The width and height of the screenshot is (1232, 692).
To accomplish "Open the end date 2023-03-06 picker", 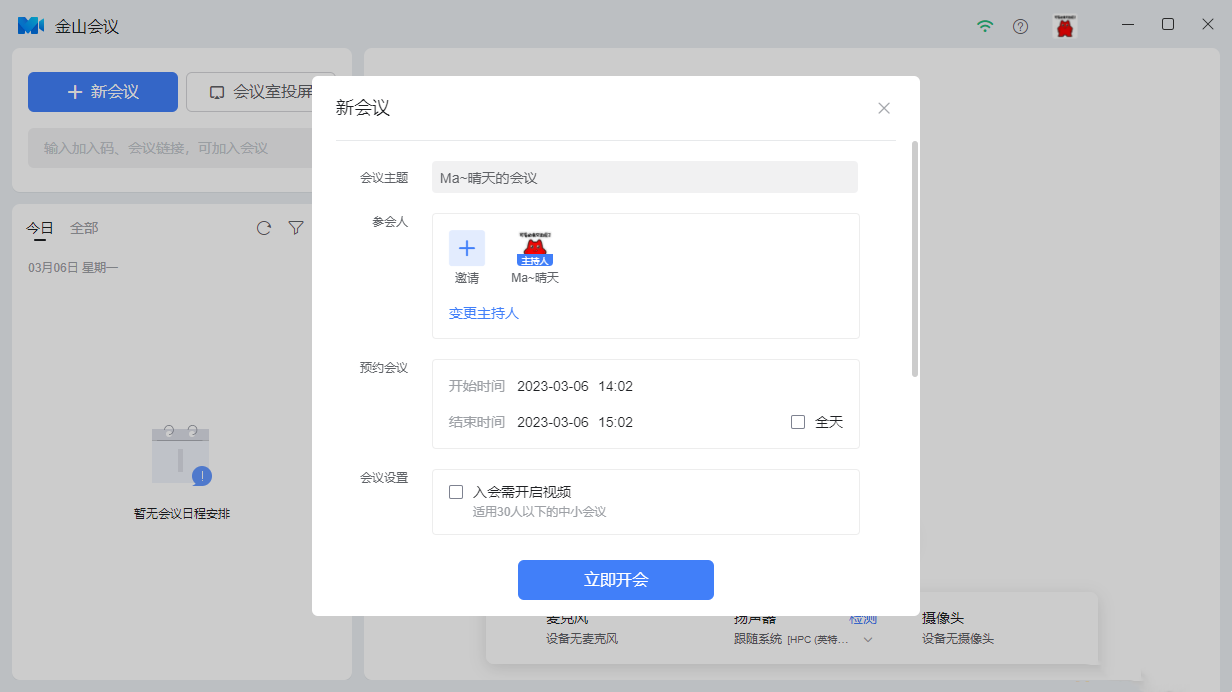I will click(552, 422).
